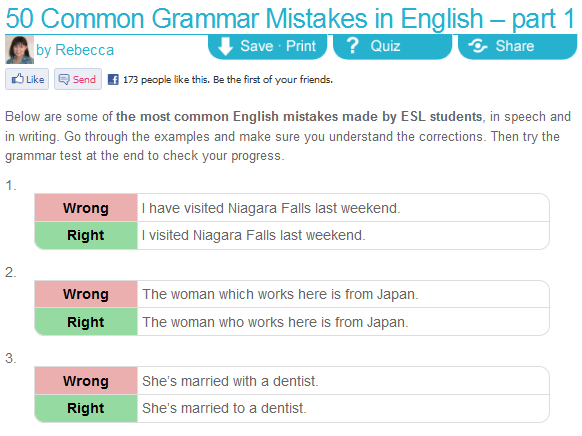Click the Facebook logo icon
The width and height of the screenshot is (582, 436).
tap(113, 79)
